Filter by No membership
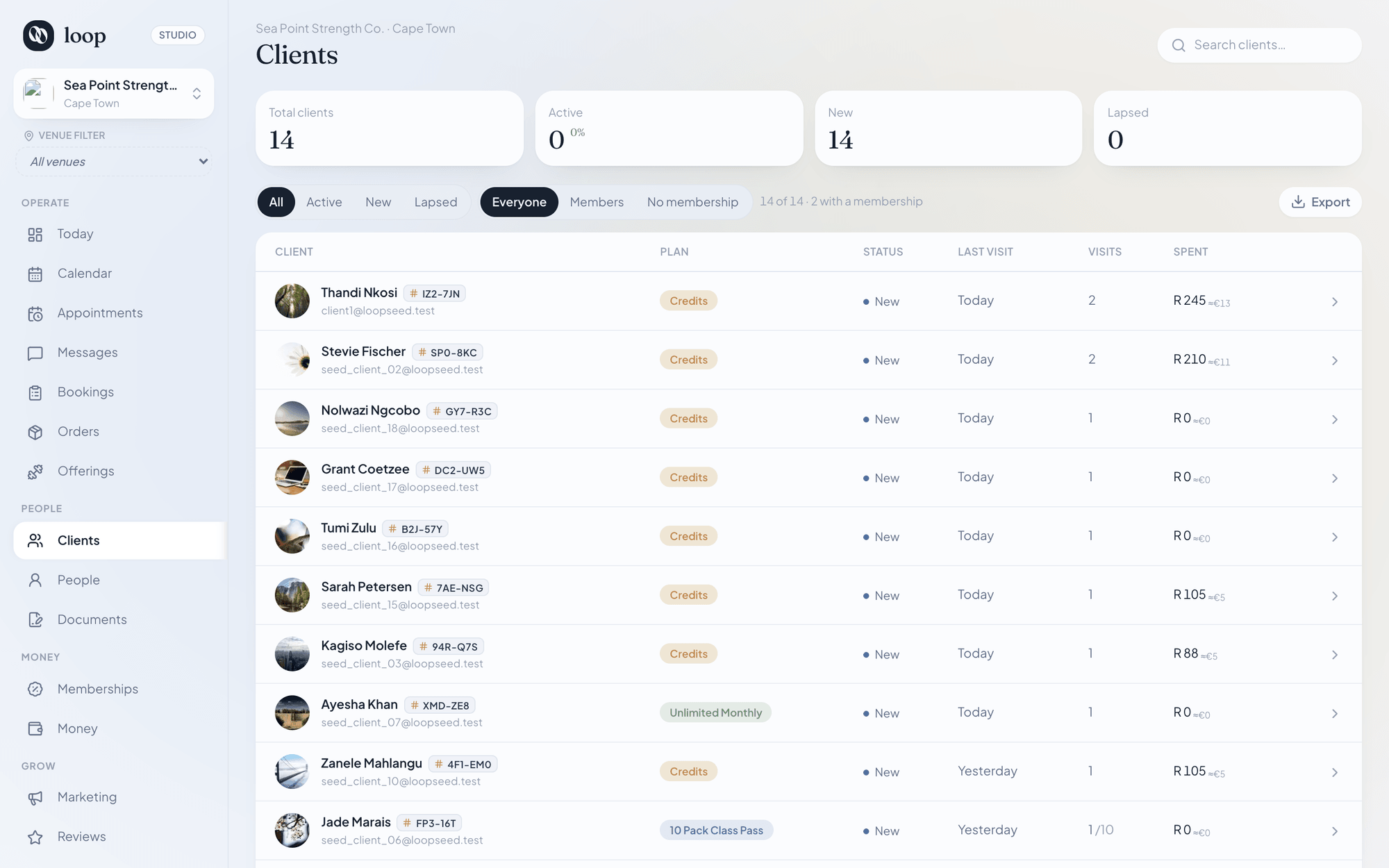 (692, 202)
